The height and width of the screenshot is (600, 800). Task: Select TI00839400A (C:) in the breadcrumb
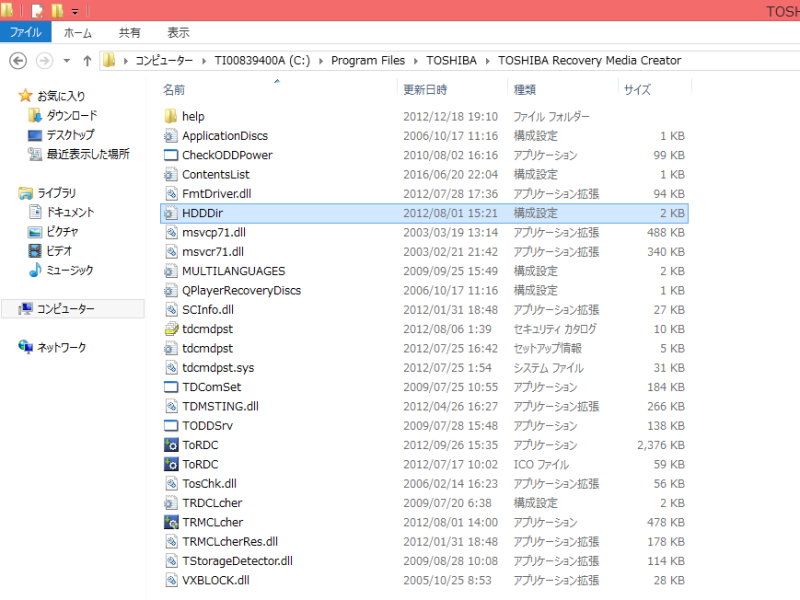[x=262, y=61]
